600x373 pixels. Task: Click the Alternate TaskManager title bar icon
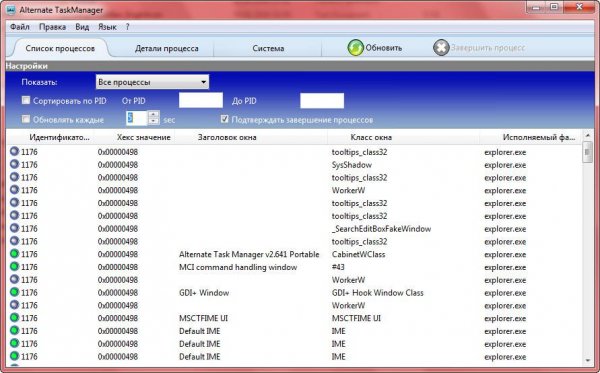[11, 10]
